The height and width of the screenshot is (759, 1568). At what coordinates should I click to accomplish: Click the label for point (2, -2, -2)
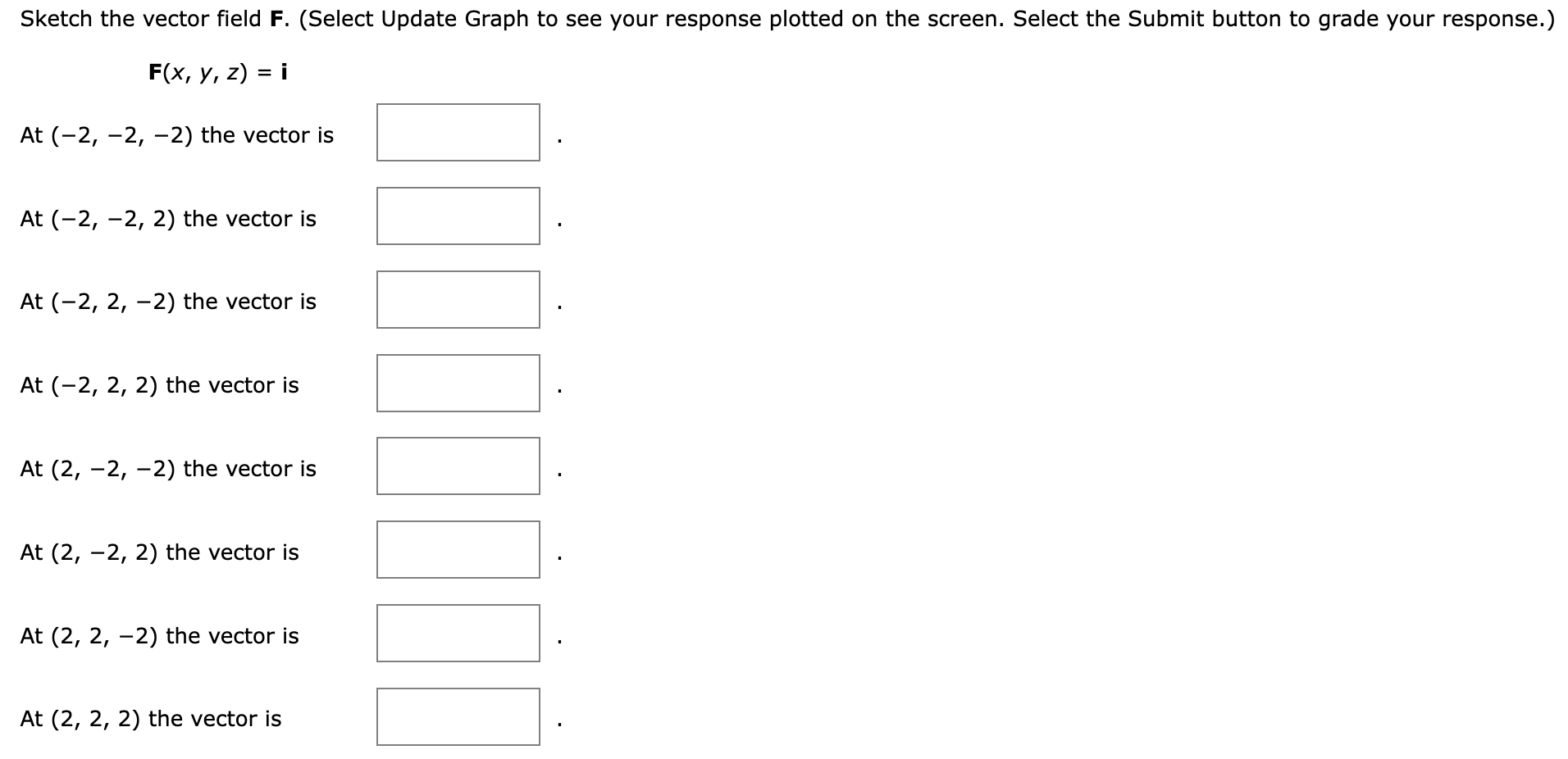(x=168, y=469)
